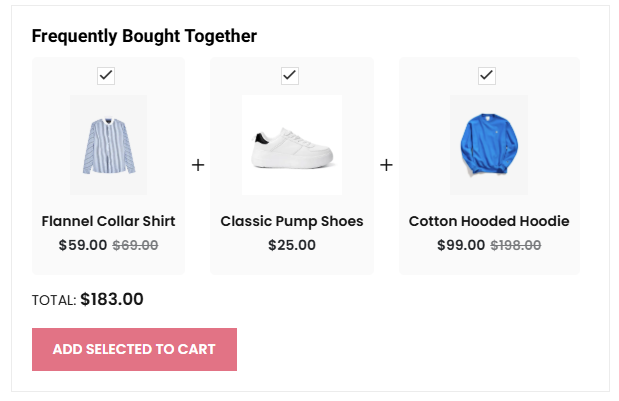This screenshot has height=401, width=619.
Task: Click the $25.00 shoes price
Action: [292, 245]
